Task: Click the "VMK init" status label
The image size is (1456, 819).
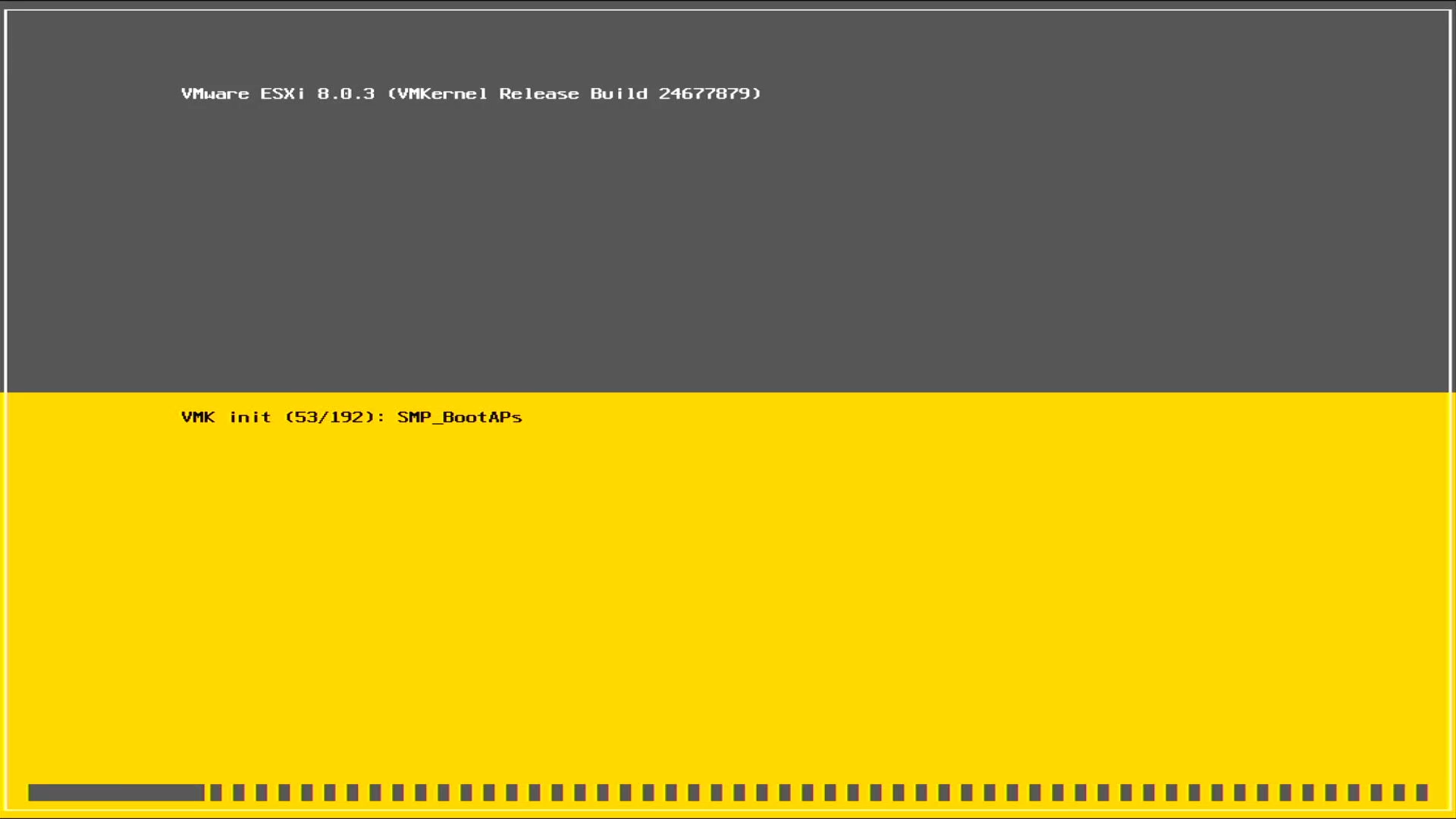Action: [226, 417]
